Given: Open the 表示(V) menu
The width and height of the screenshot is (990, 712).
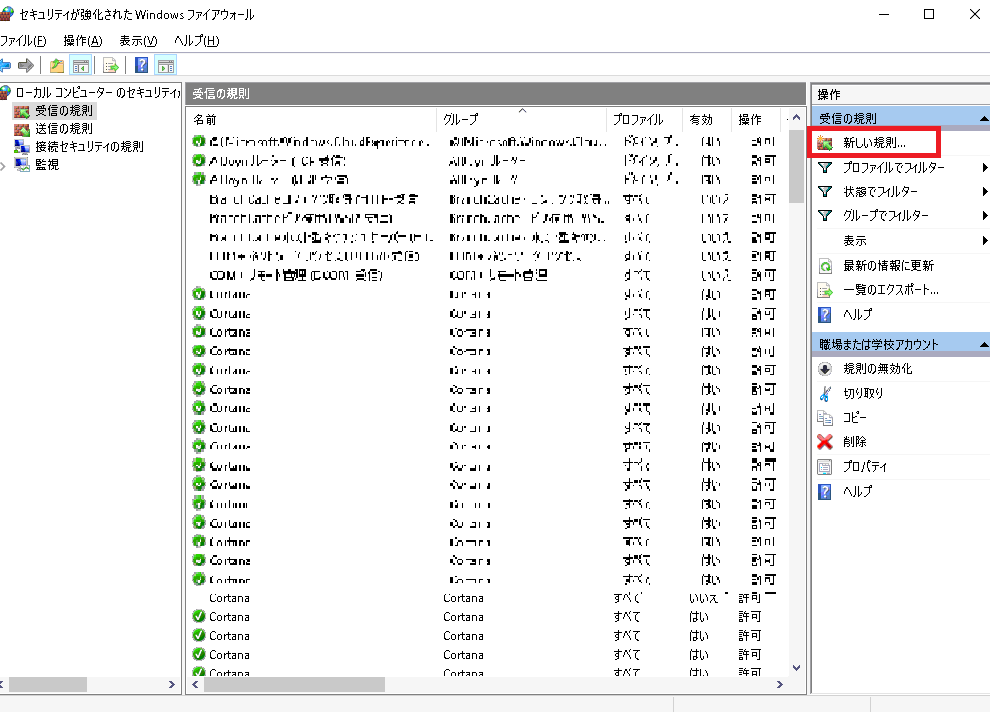Looking at the screenshot, I should (138, 41).
